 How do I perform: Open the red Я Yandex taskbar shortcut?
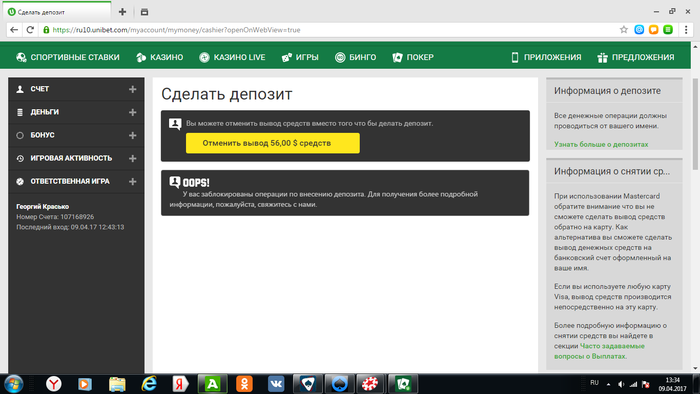coord(180,384)
